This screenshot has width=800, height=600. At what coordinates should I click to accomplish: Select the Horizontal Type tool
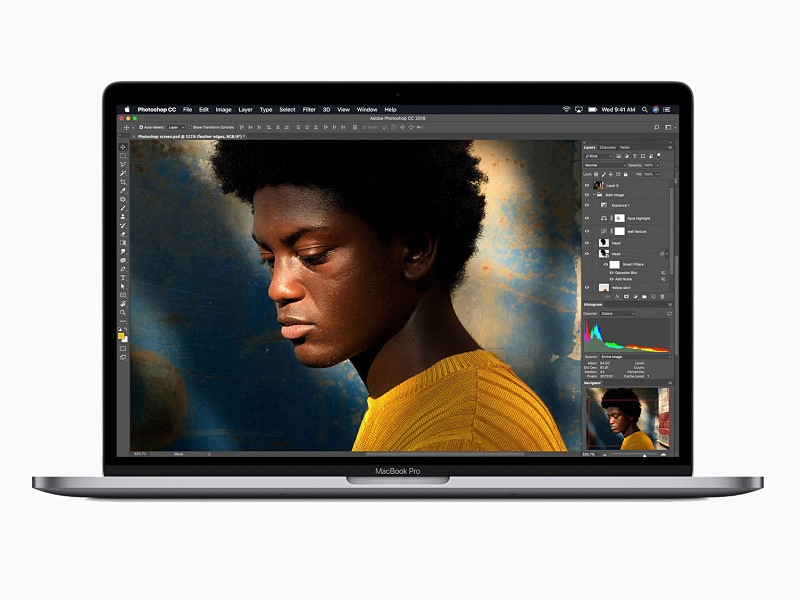tap(123, 277)
